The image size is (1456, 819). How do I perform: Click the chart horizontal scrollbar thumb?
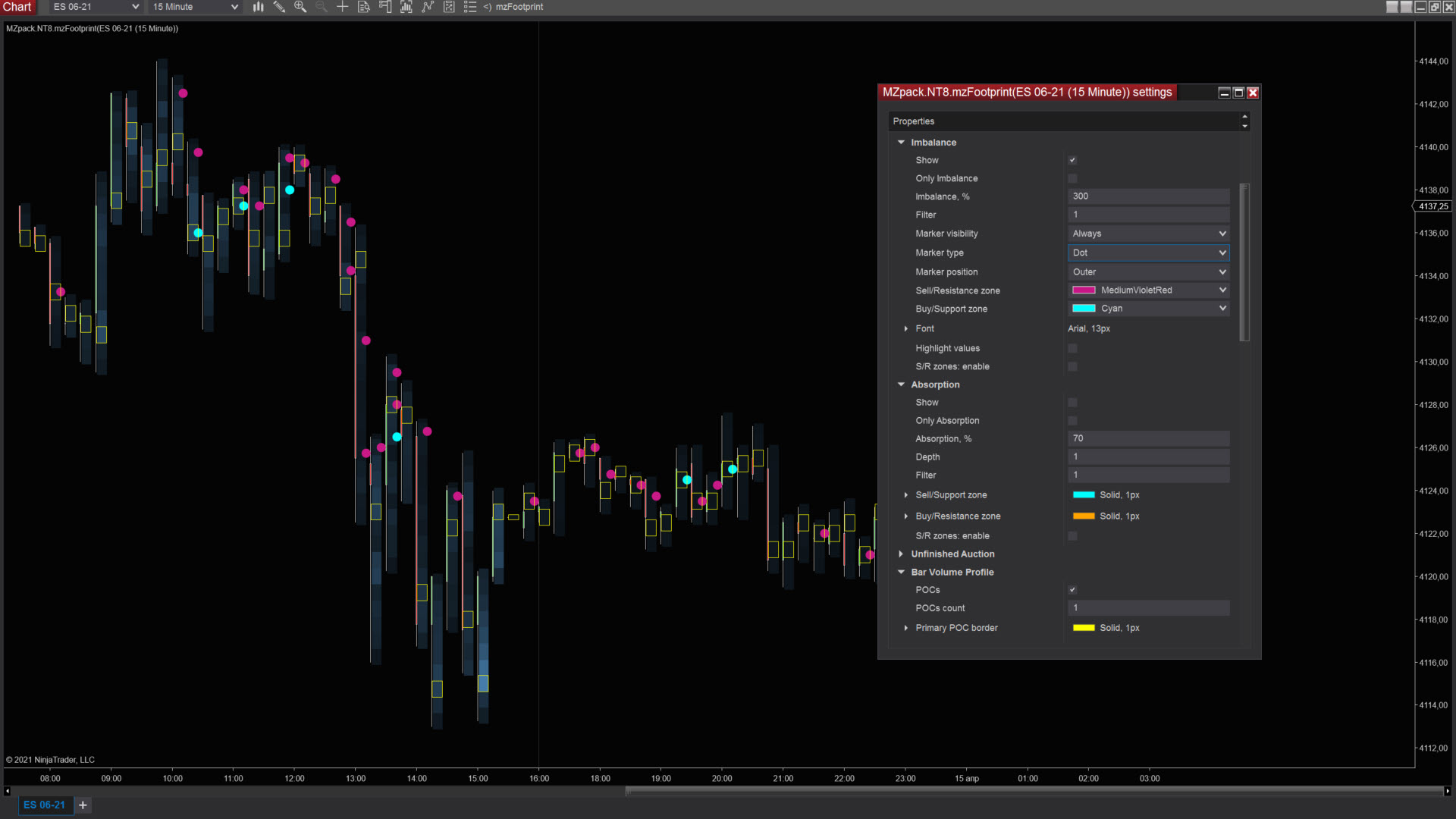1034,791
